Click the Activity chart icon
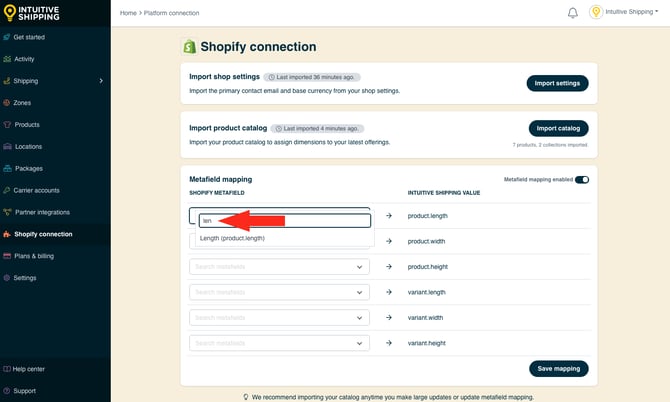 [7, 59]
